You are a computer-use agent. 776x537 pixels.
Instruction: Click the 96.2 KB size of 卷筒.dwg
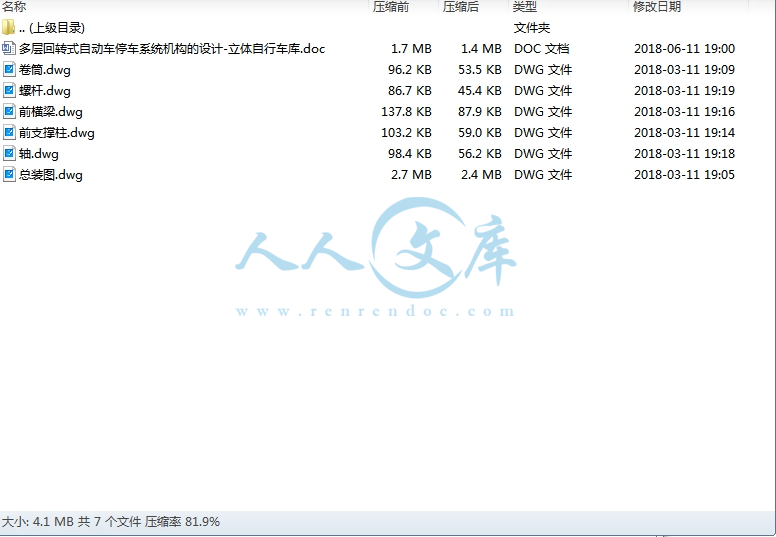410,69
